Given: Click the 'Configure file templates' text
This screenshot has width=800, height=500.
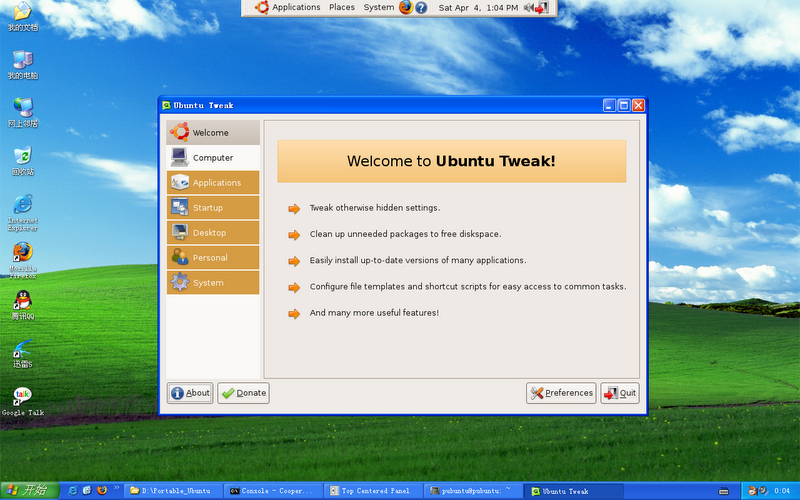Looking at the screenshot, I should click(468, 286).
